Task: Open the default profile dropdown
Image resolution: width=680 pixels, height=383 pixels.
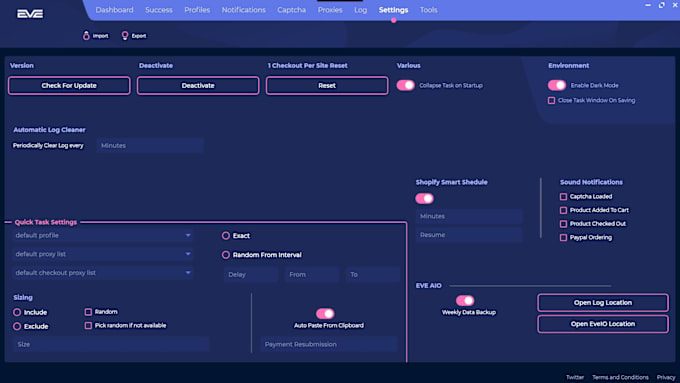Action: (103, 236)
